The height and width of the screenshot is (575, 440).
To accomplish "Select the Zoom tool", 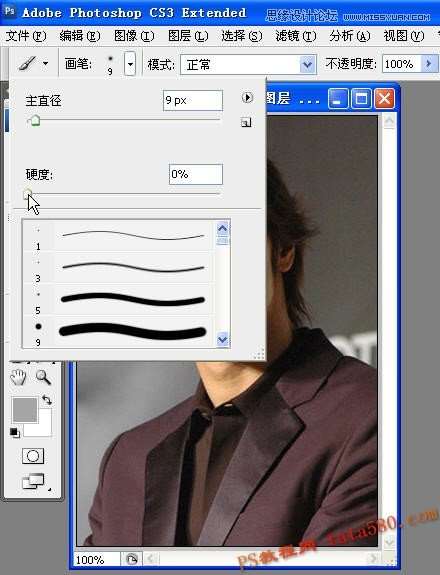I will coord(43,377).
